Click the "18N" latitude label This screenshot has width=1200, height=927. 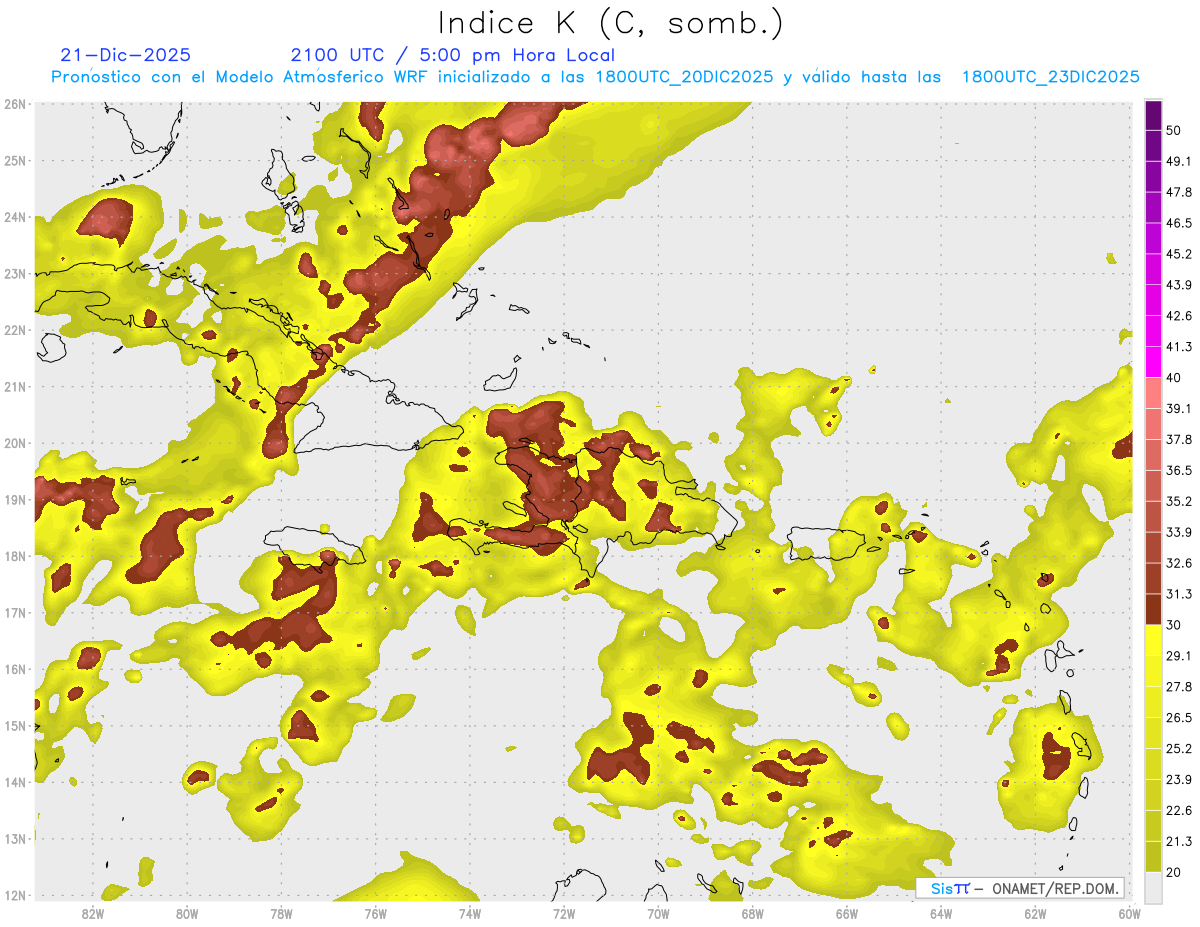[15, 556]
